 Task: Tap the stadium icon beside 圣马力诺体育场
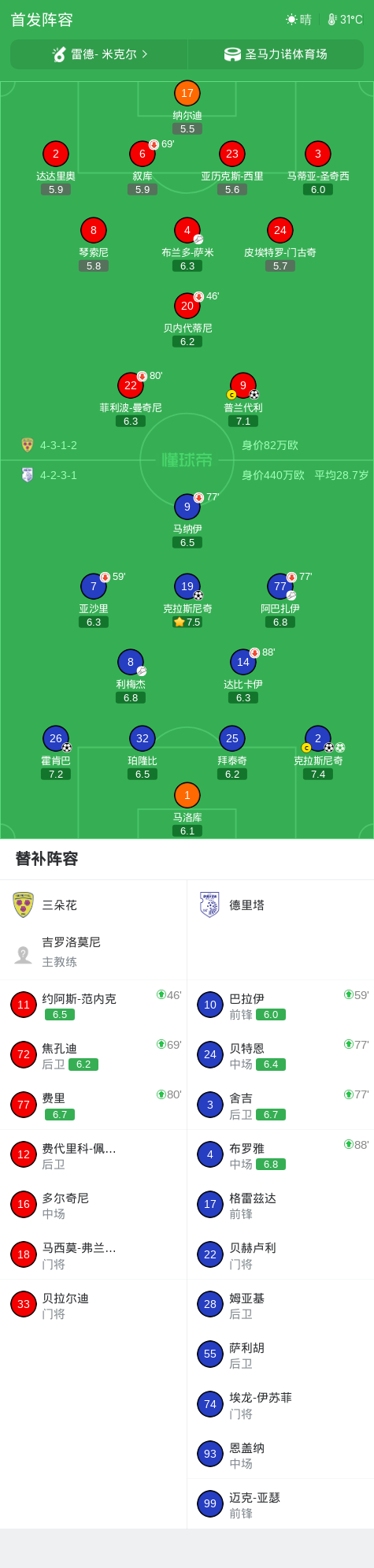coord(232,54)
